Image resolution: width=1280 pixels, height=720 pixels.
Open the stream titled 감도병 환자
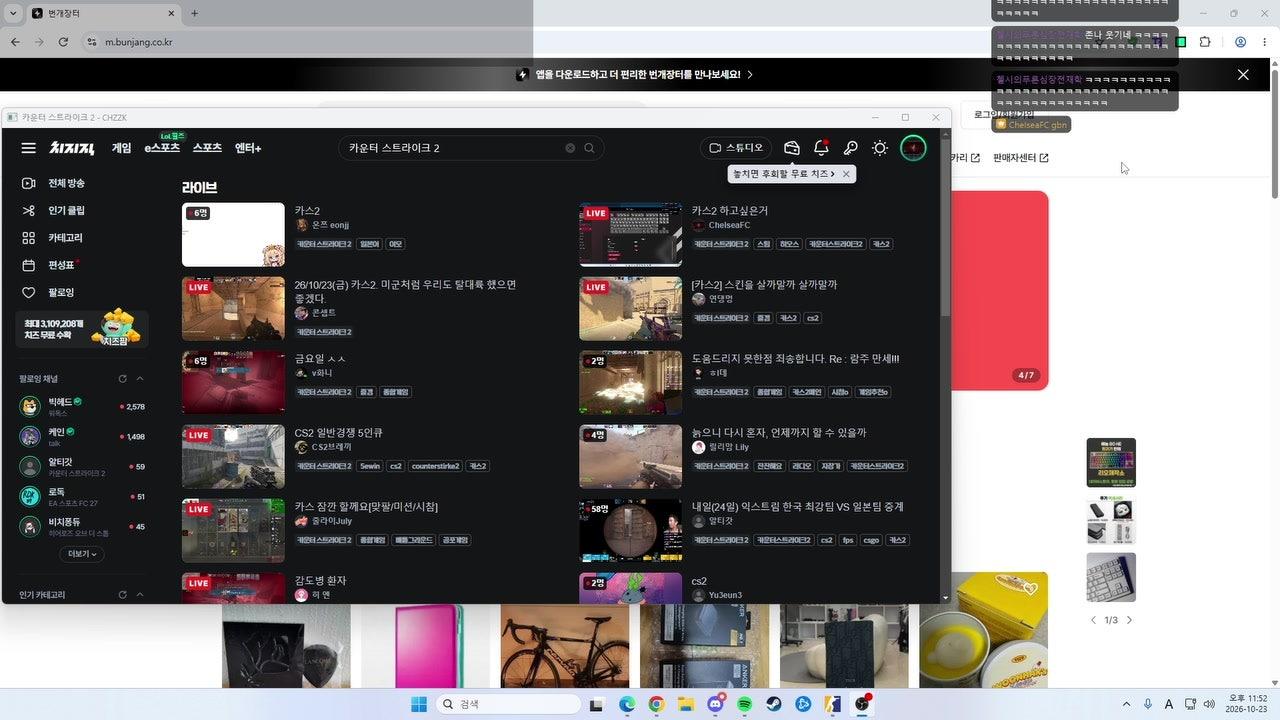coord(320,581)
